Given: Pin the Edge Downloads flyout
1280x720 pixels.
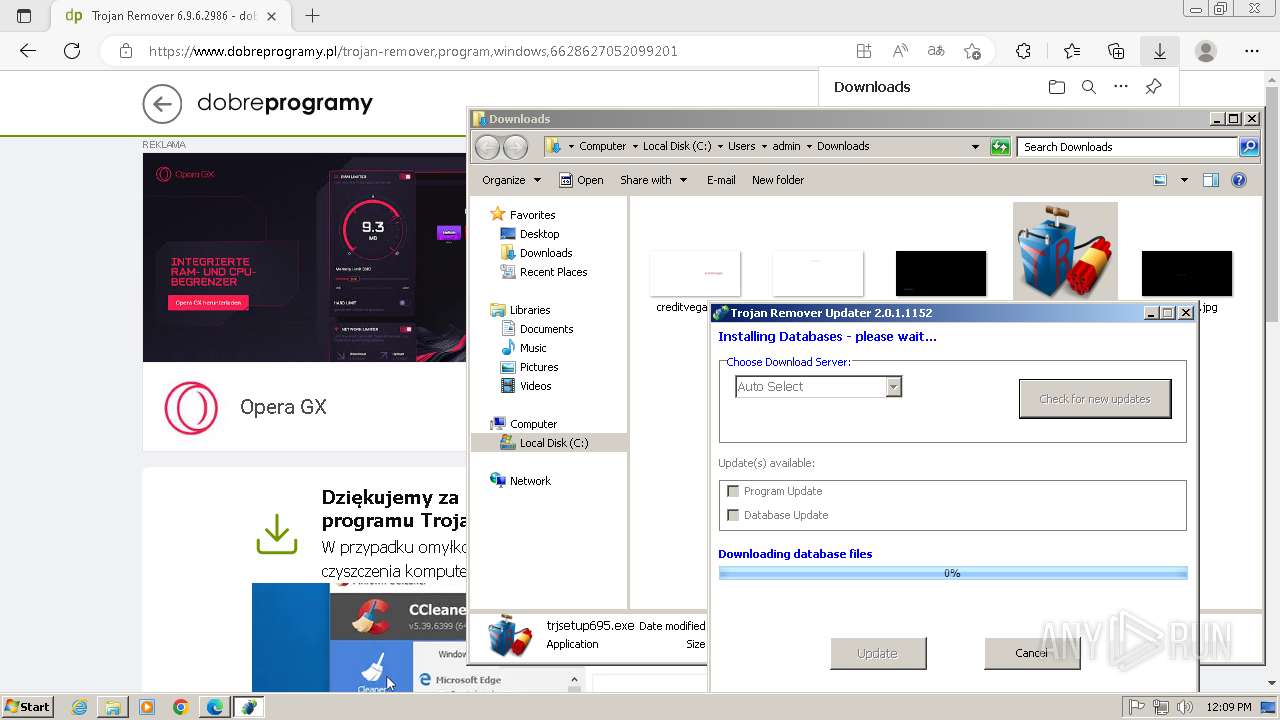Looking at the screenshot, I should (1153, 87).
